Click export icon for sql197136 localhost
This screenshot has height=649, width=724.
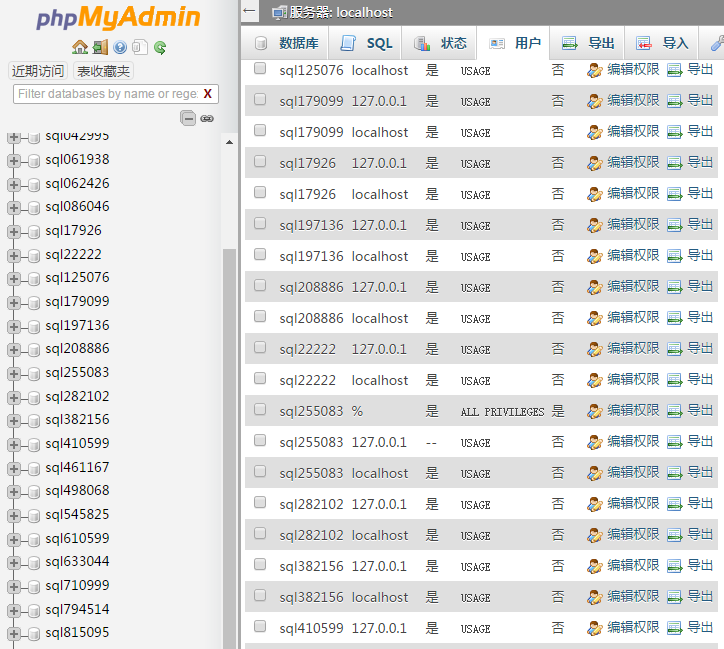[x=675, y=256]
